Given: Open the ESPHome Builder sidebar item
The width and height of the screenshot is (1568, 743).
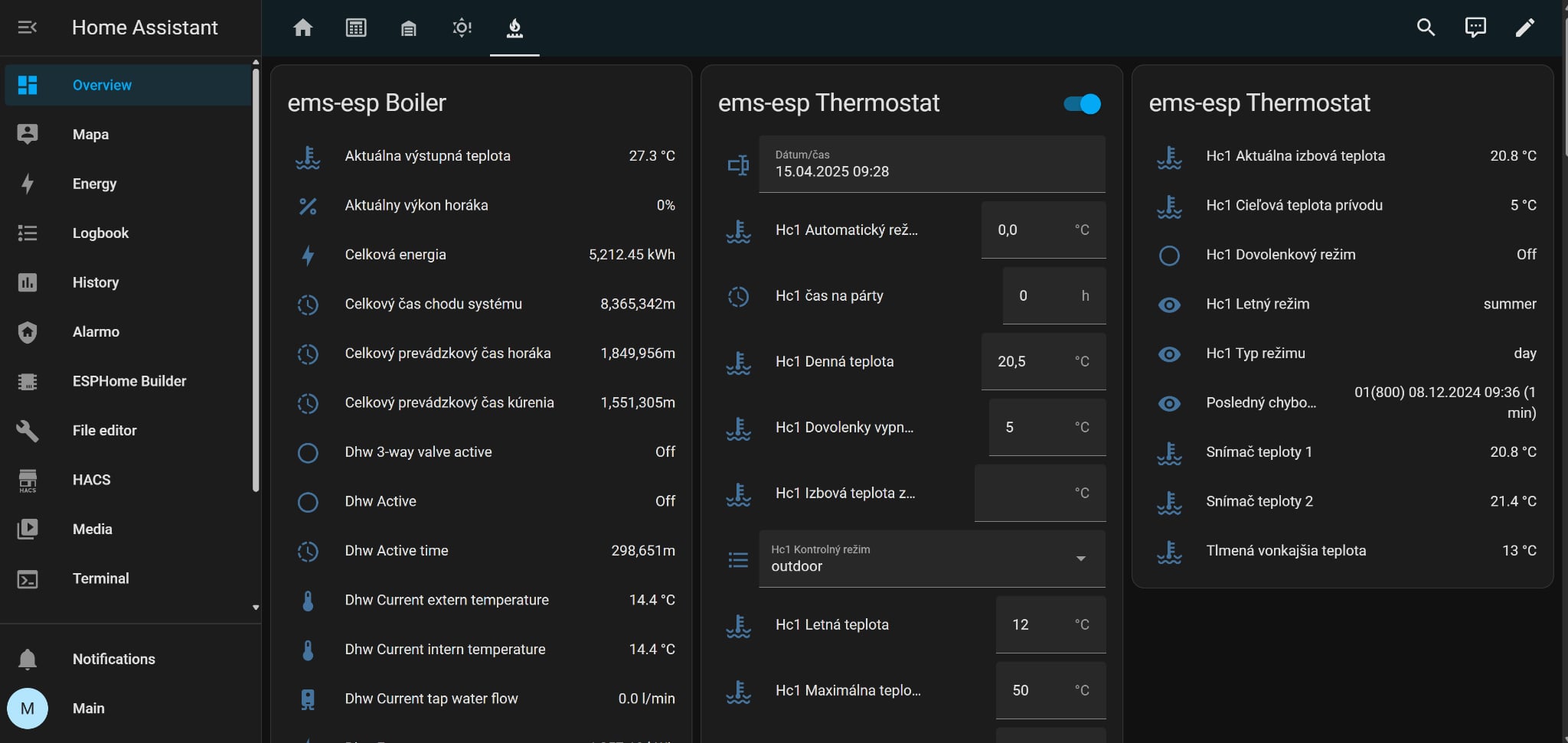Looking at the screenshot, I should coord(129,381).
